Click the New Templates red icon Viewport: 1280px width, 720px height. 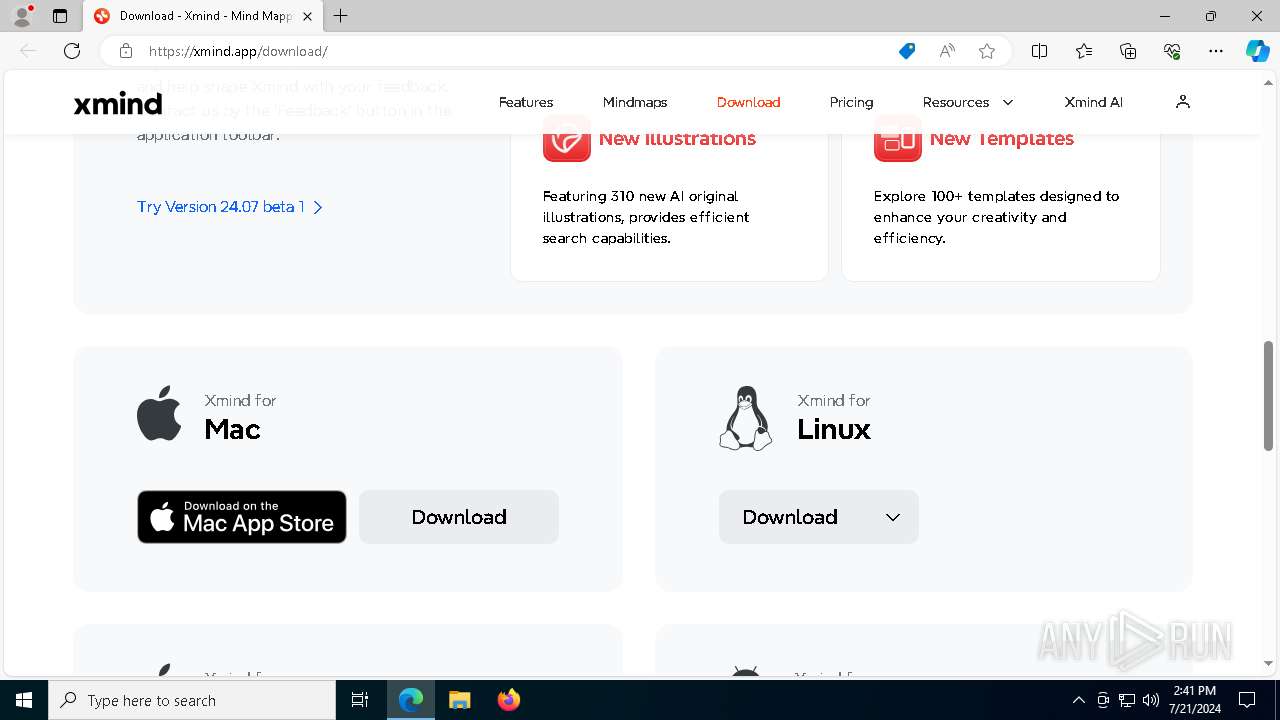click(898, 139)
